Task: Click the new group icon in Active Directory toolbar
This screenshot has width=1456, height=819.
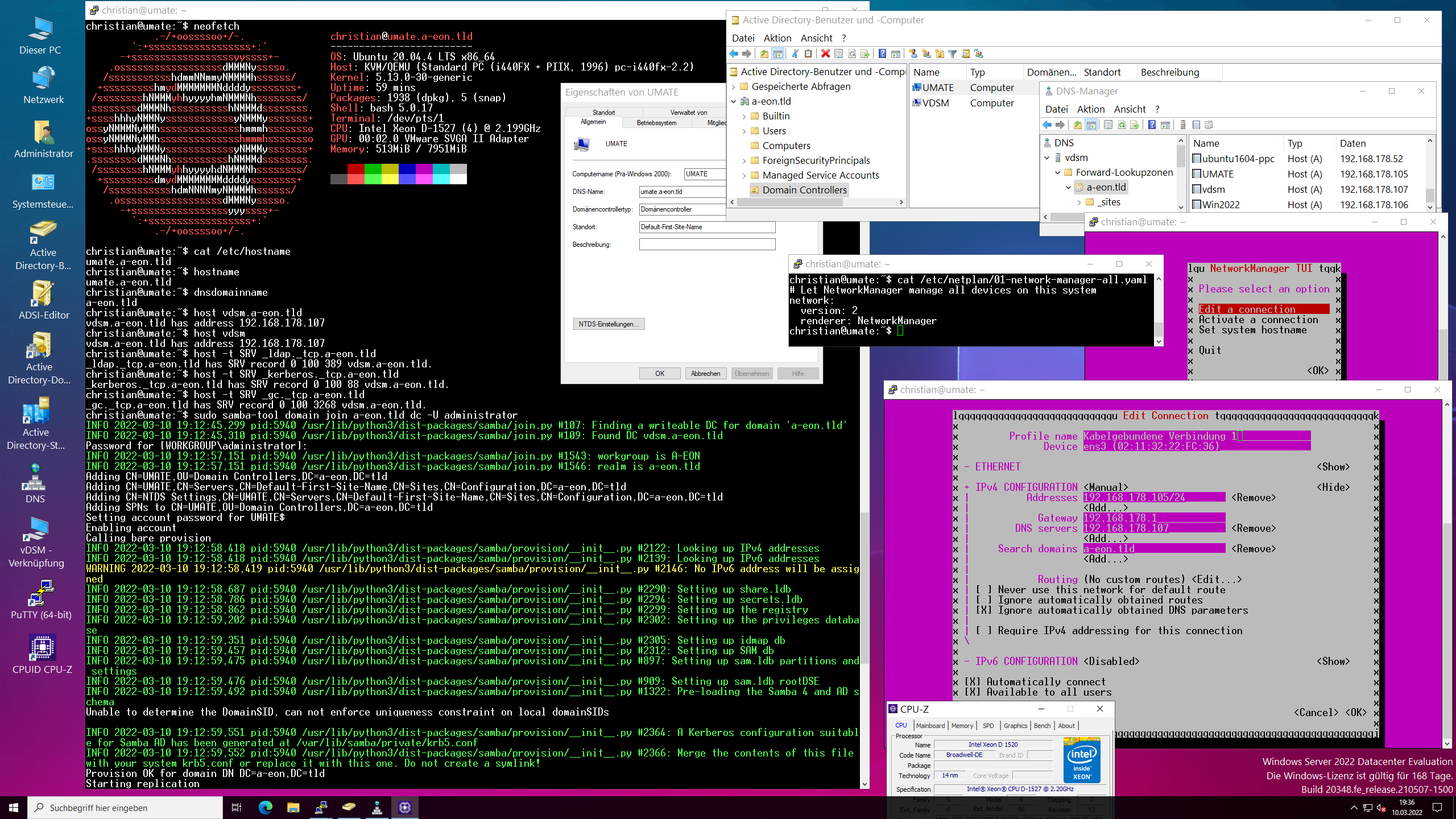Action: (926, 53)
